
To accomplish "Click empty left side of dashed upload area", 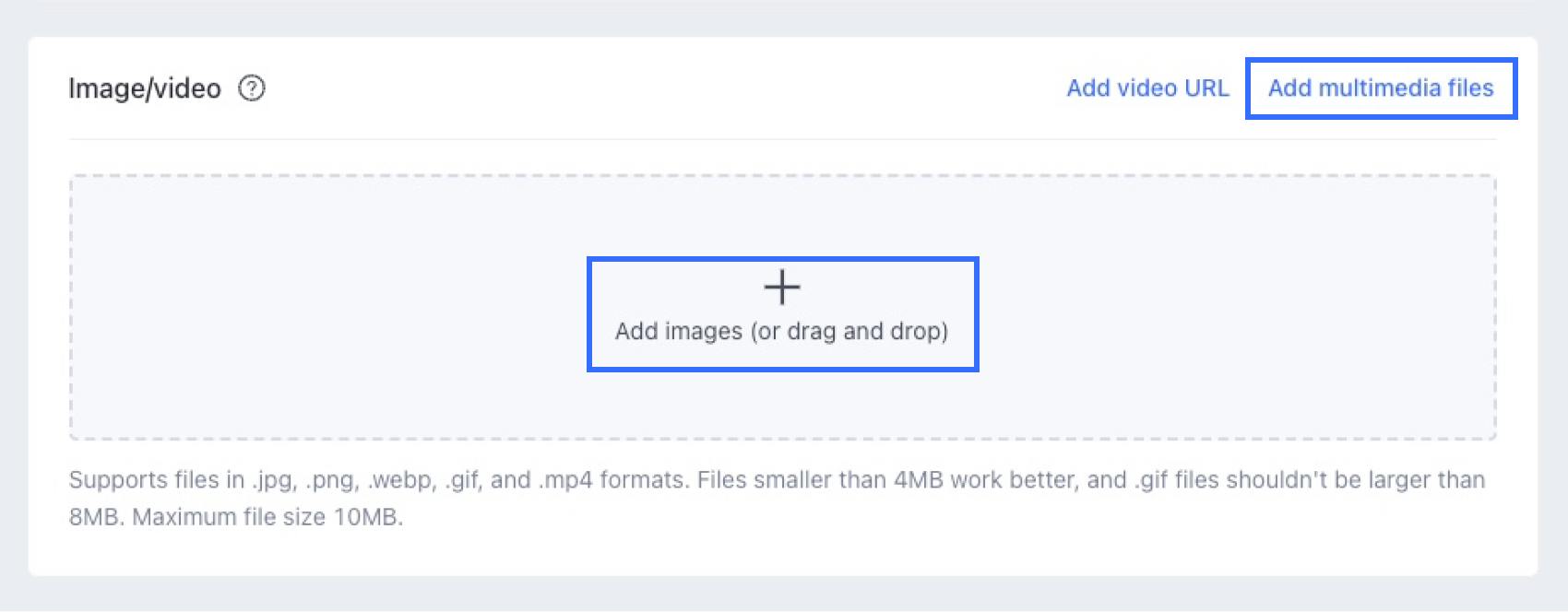I will (323, 307).
